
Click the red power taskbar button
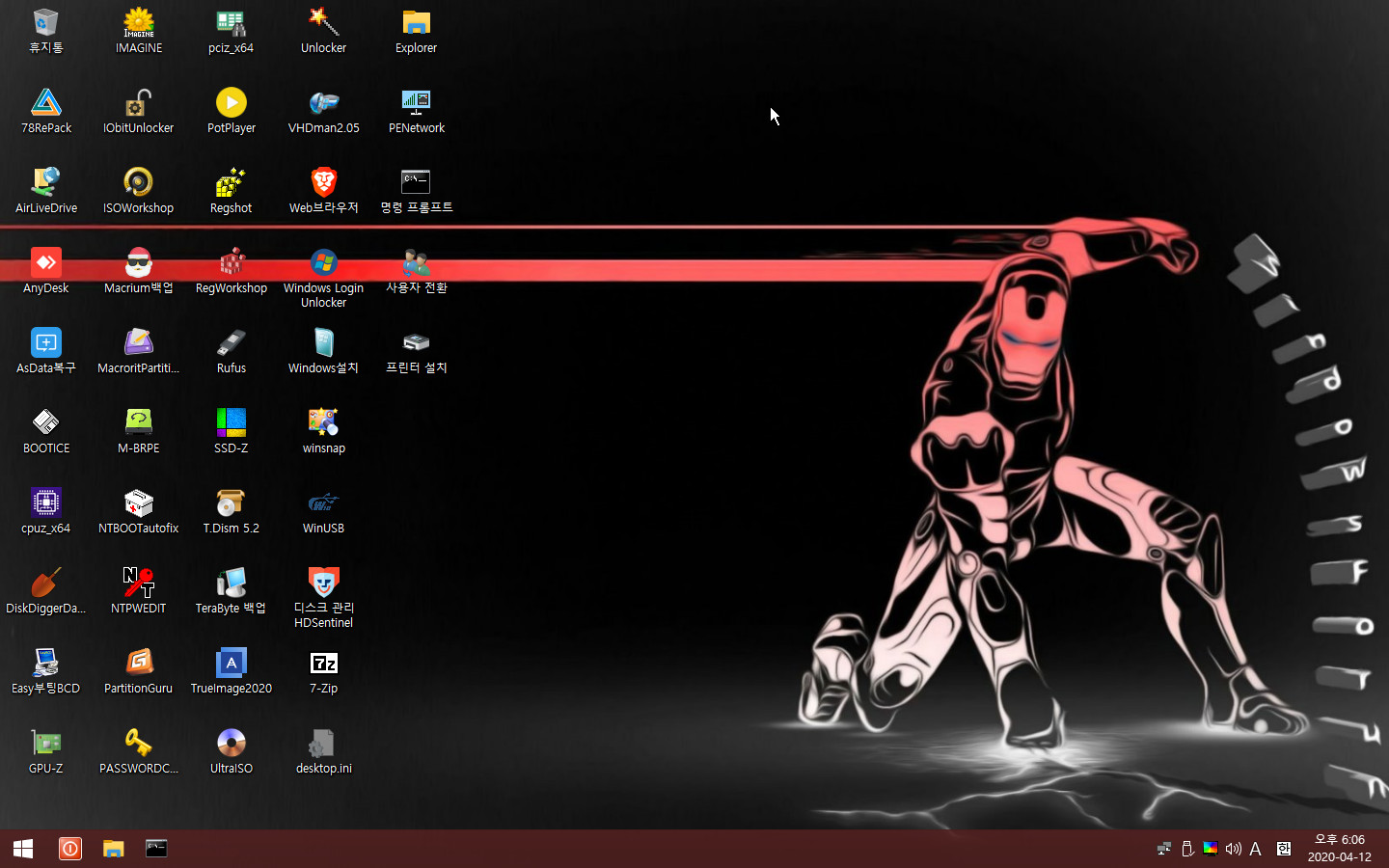click(70, 849)
